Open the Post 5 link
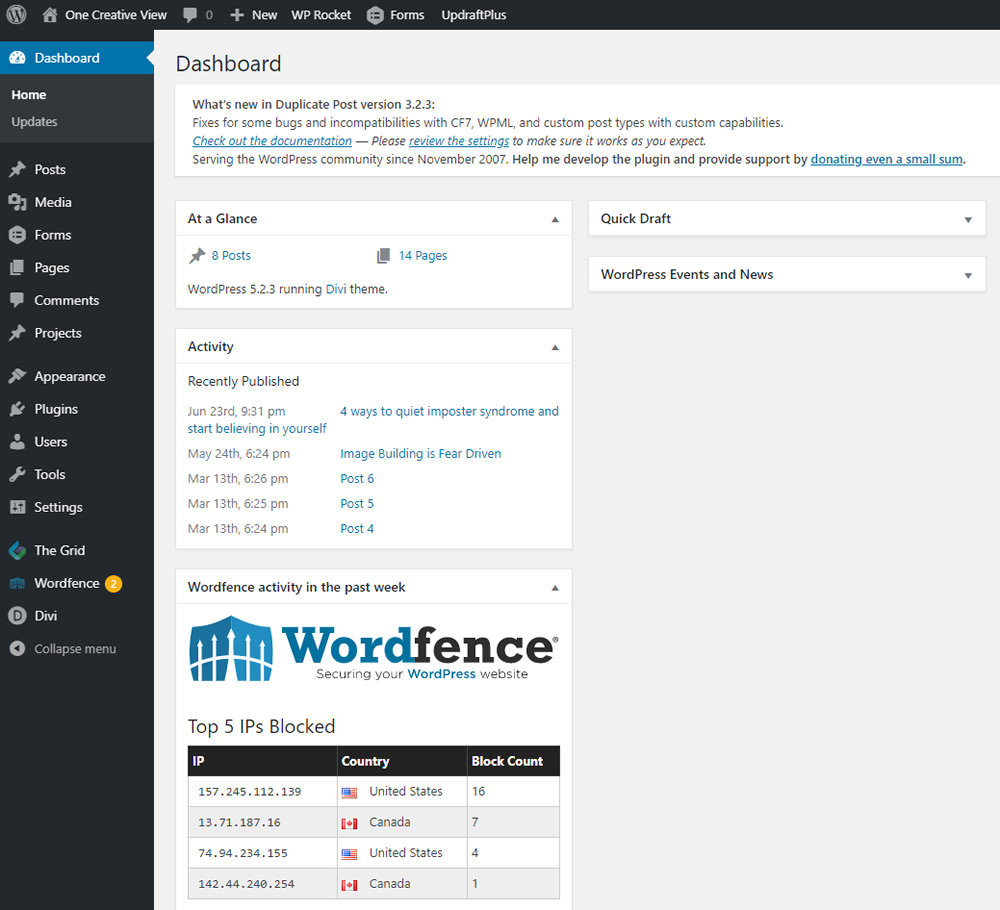Viewport: 1000px width, 910px height. [x=357, y=503]
